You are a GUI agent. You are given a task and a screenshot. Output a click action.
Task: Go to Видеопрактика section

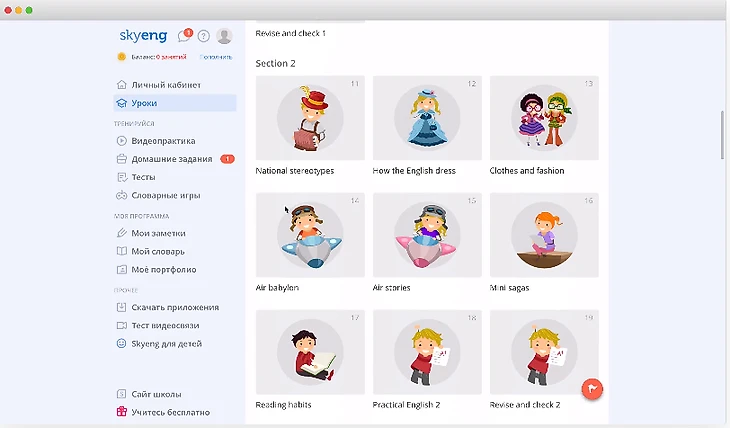163,141
